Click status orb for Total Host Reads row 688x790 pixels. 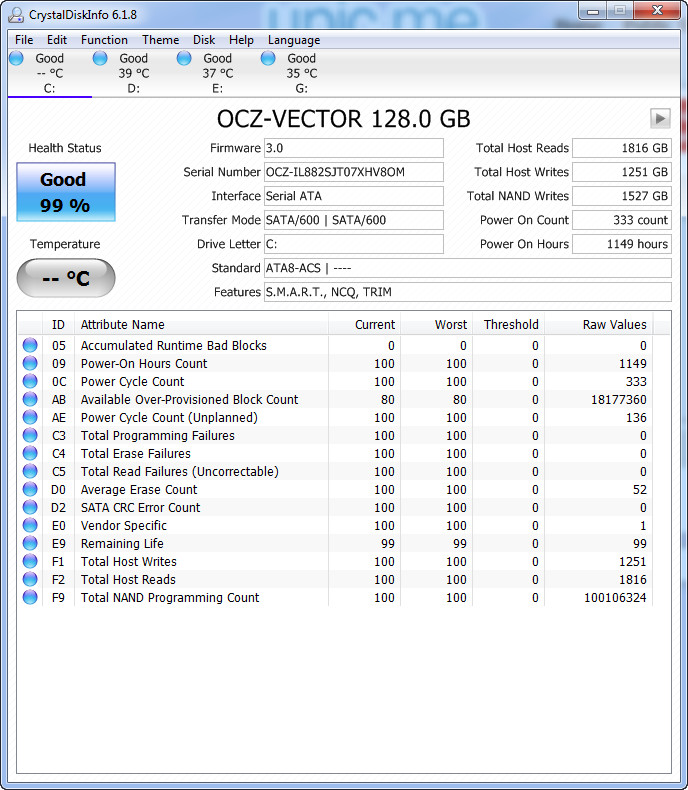[30, 579]
